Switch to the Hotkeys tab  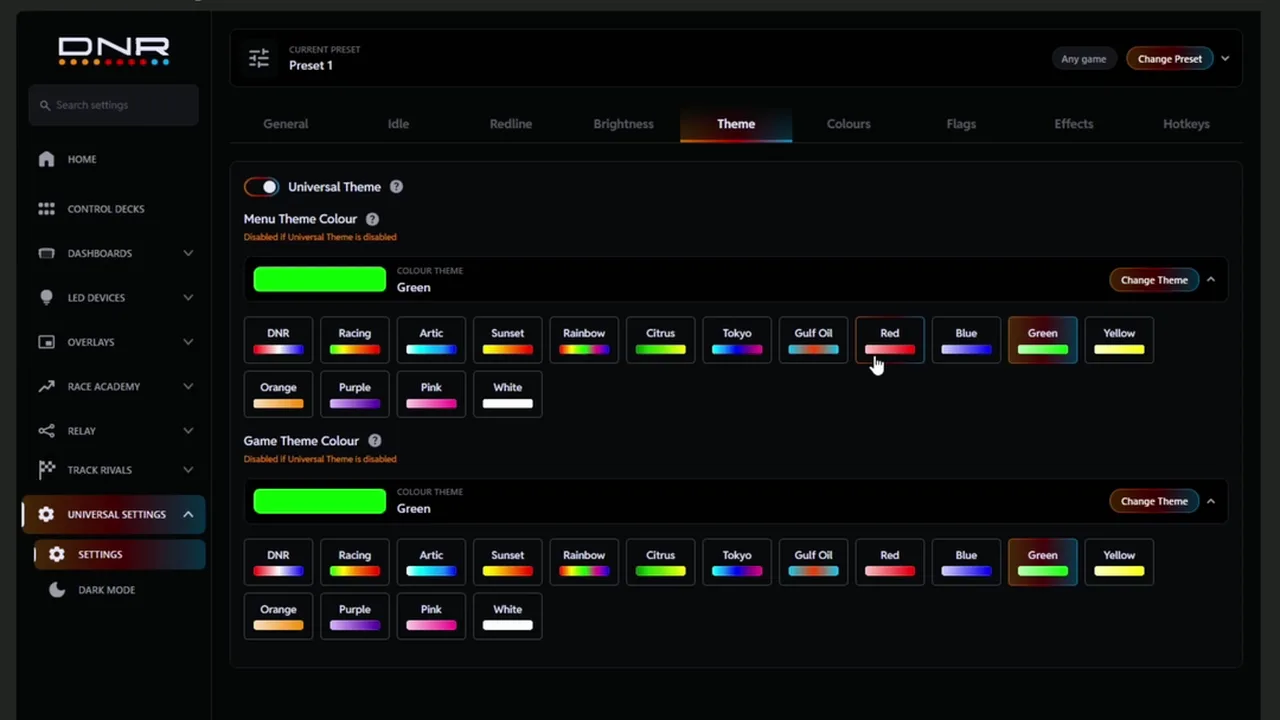click(1186, 124)
